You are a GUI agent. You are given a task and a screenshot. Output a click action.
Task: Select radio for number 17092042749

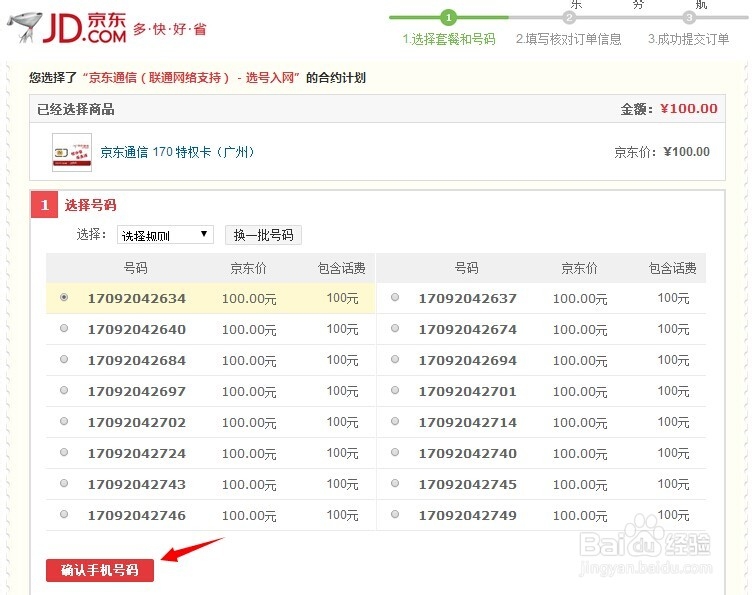395,514
